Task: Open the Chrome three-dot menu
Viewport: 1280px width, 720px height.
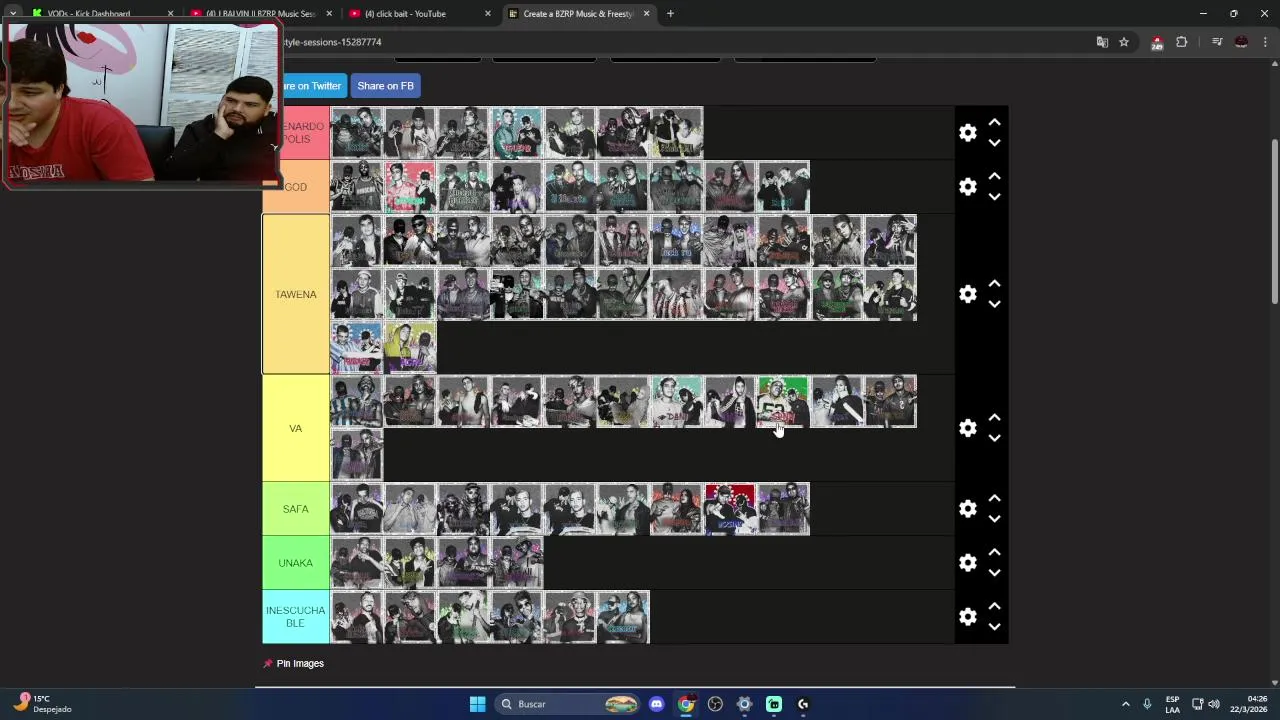Action: pos(1265,42)
